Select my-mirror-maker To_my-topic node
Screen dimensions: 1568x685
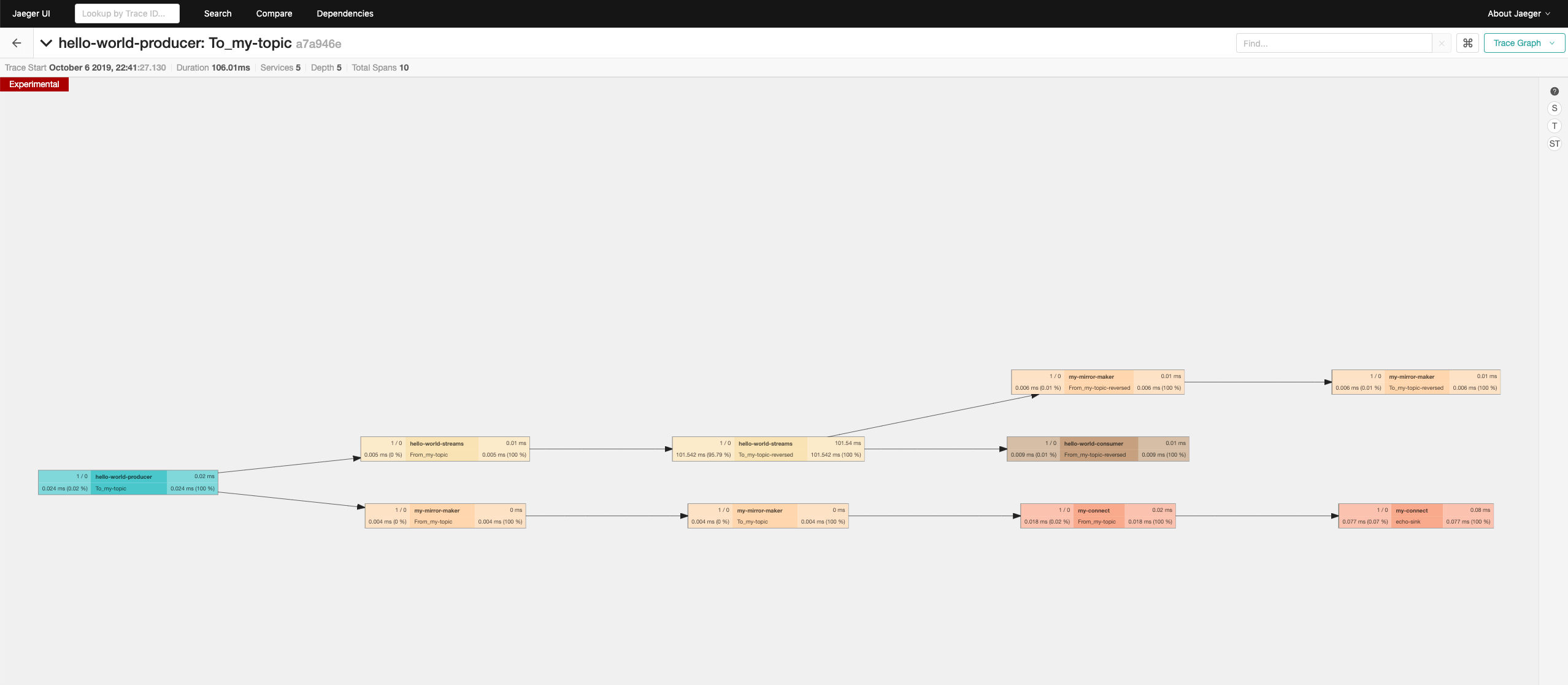(768, 516)
